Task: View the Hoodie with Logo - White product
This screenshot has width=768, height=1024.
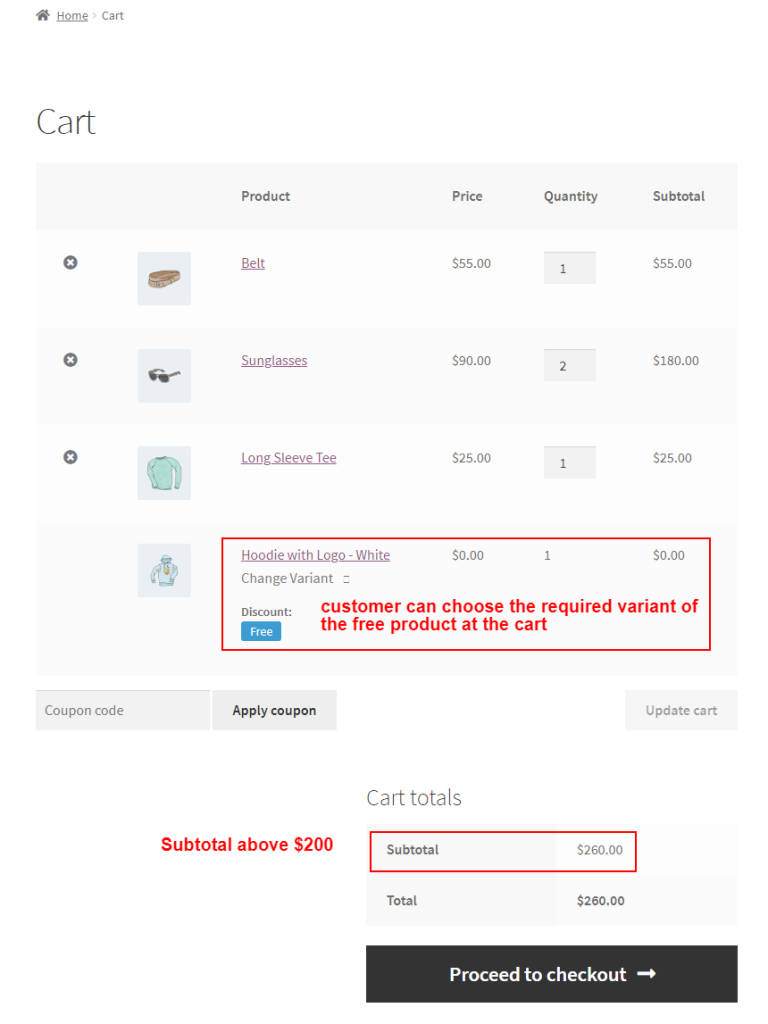Action: click(315, 554)
